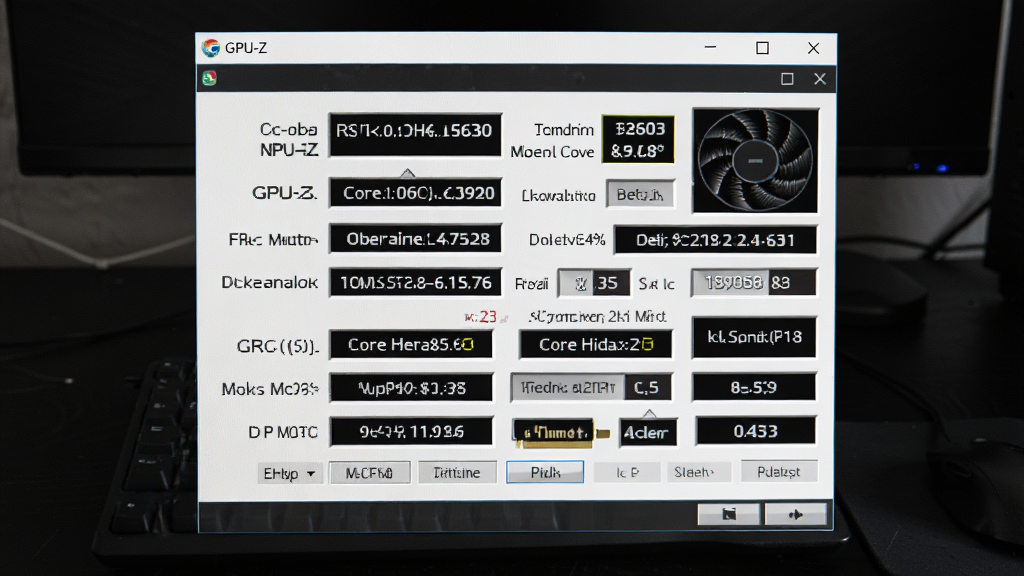
Task: Click the DoletvE4% label
Action: click(567, 240)
